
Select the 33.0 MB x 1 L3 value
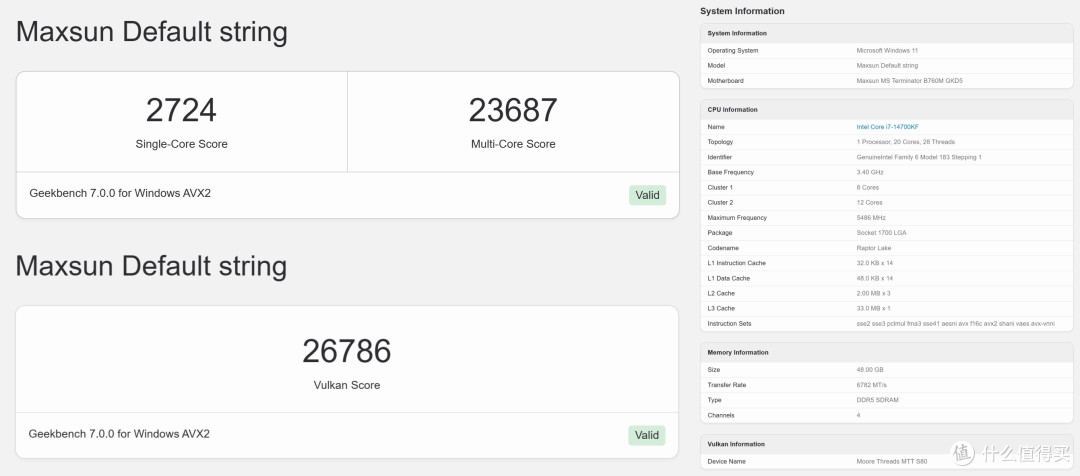pyautogui.click(x=873, y=309)
